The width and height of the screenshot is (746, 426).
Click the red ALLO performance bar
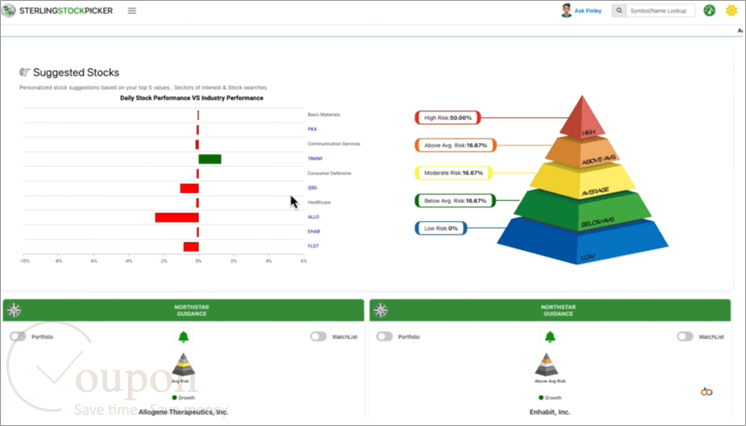177,218
